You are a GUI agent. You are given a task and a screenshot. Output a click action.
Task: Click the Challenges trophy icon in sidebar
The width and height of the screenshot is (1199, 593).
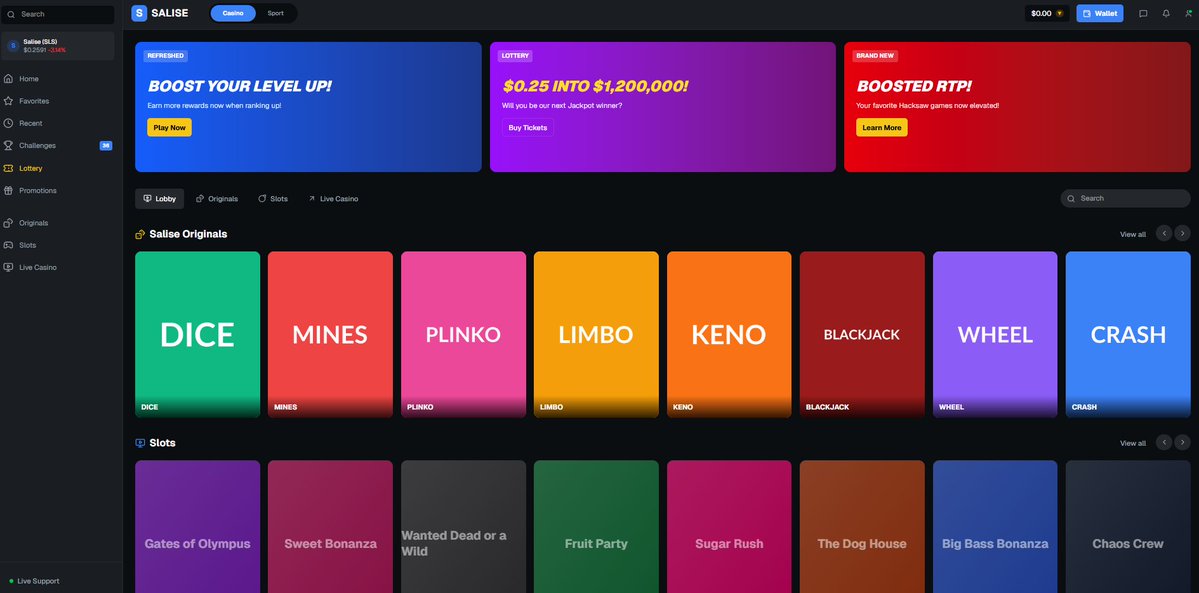(x=8, y=145)
